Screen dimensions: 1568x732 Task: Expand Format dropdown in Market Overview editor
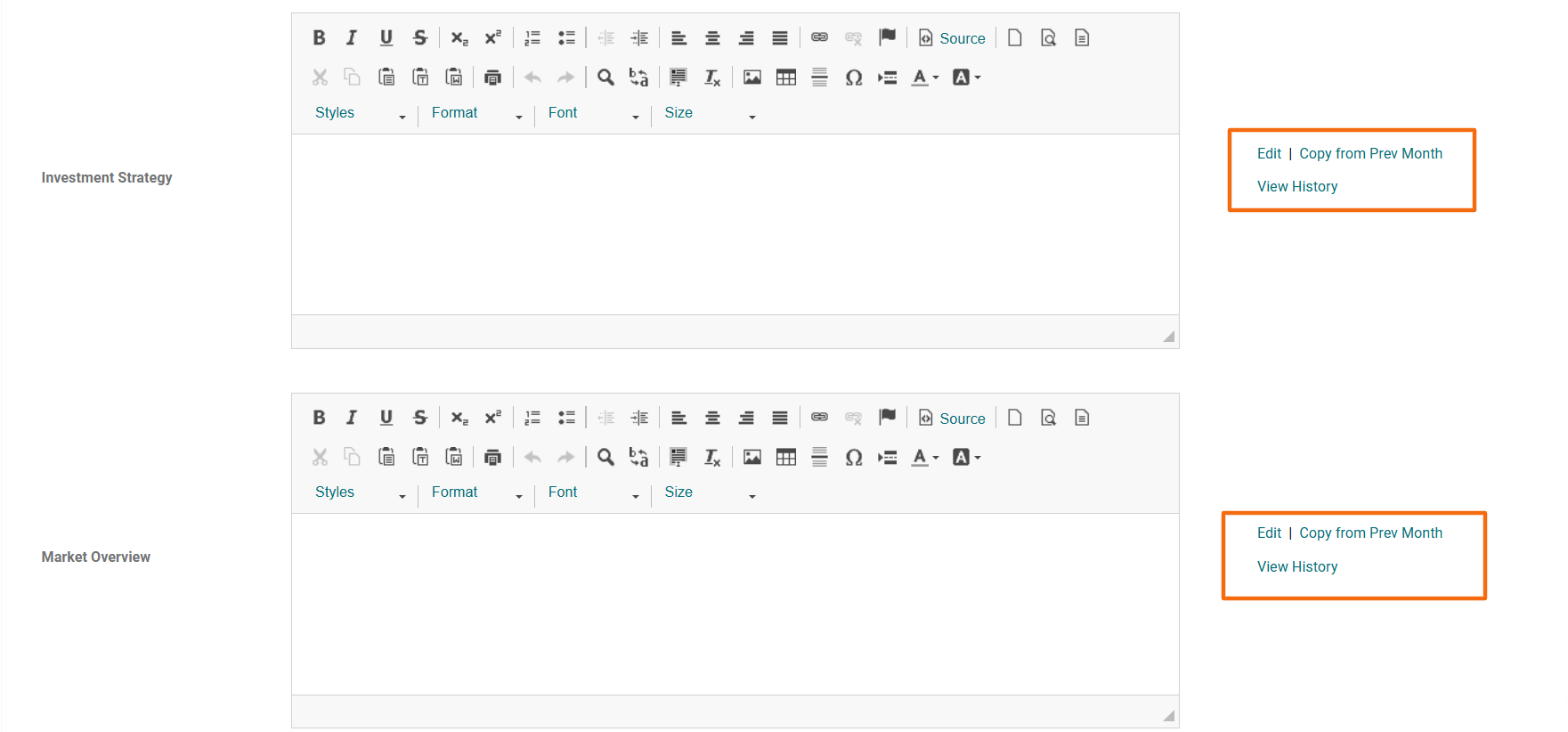[x=476, y=492]
